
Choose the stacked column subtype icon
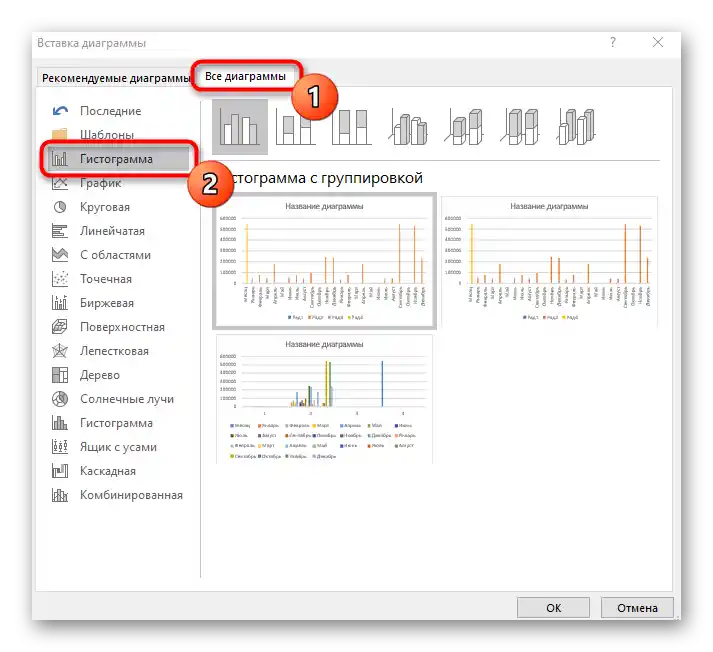tap(296, 127)
